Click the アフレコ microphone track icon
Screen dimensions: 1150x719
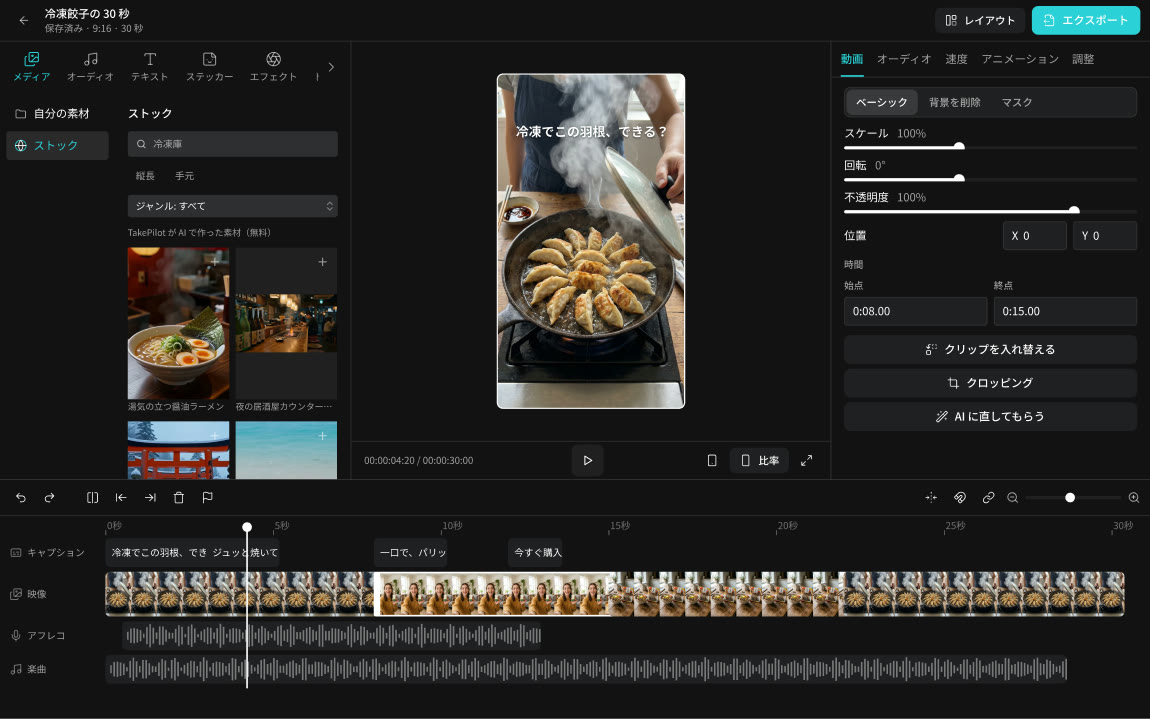coord(16,635)
